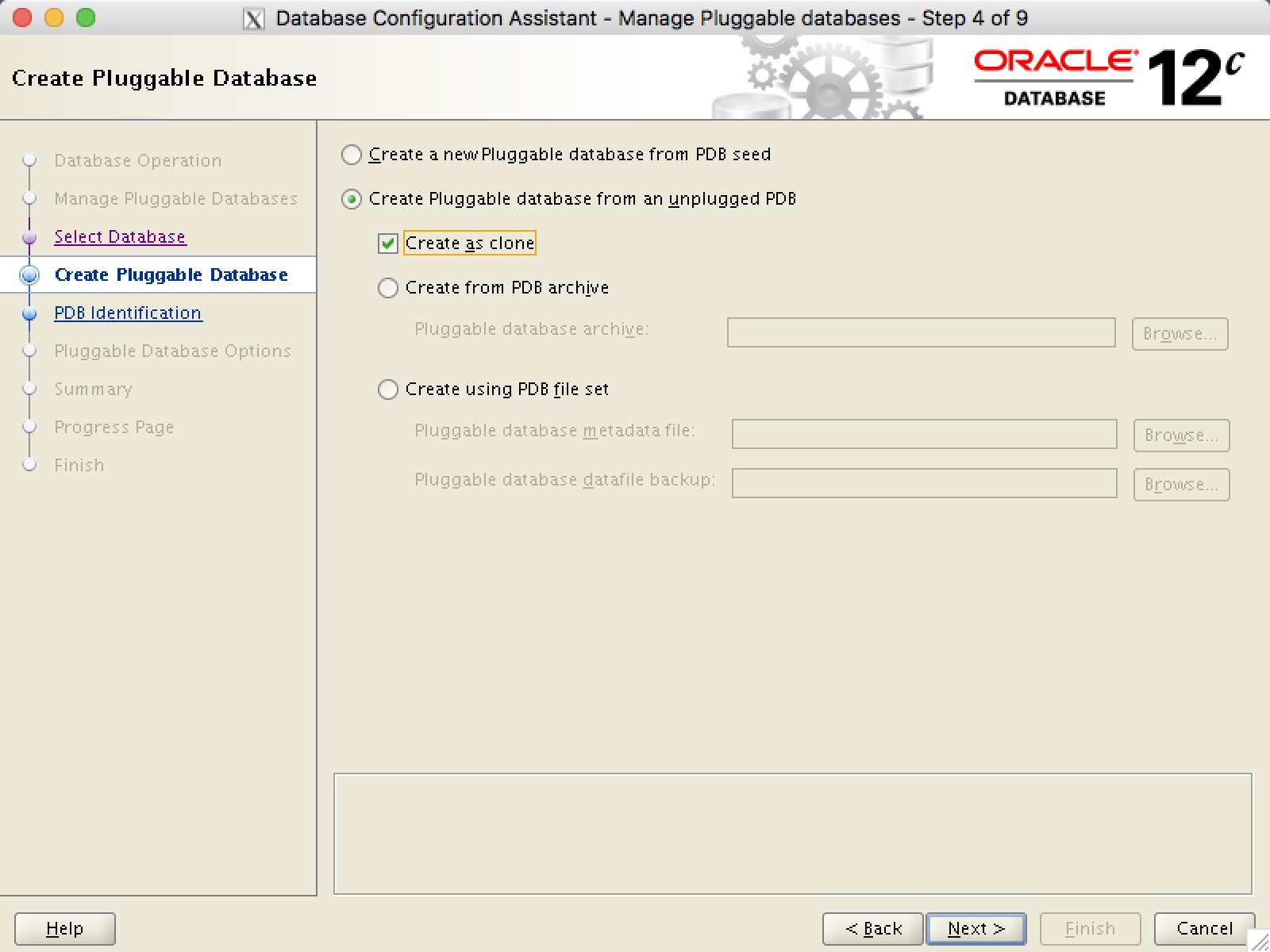Click the Next button
1270x952 pixels.
coord(975,928)
